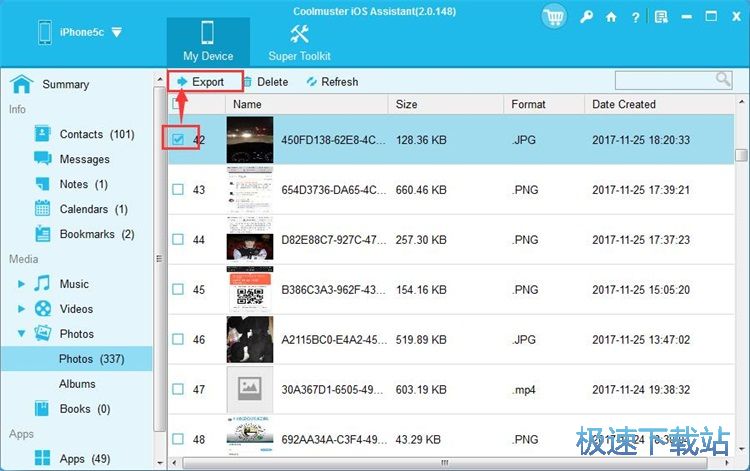
Task: Click the Delete button label
Action: 273,82
